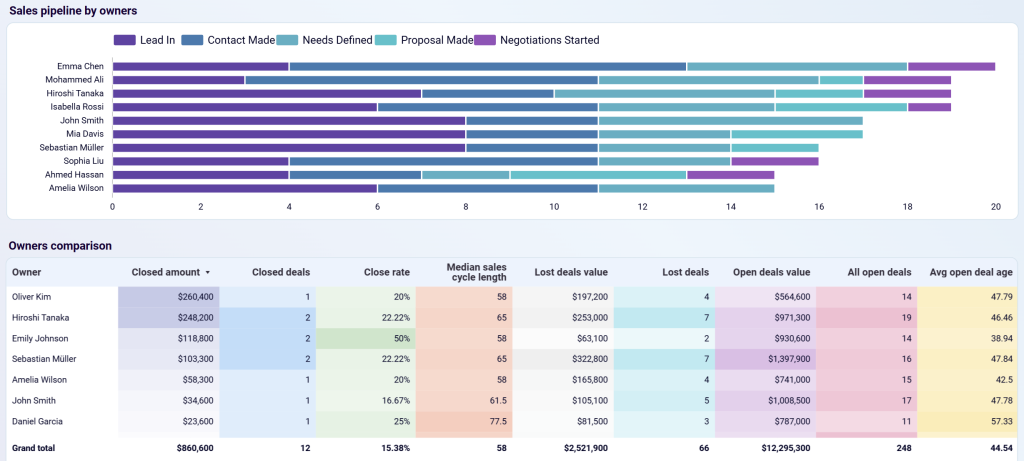Sort by the Closed deals column header
This screenshot has width=1024, height=461.
(280, 272)
